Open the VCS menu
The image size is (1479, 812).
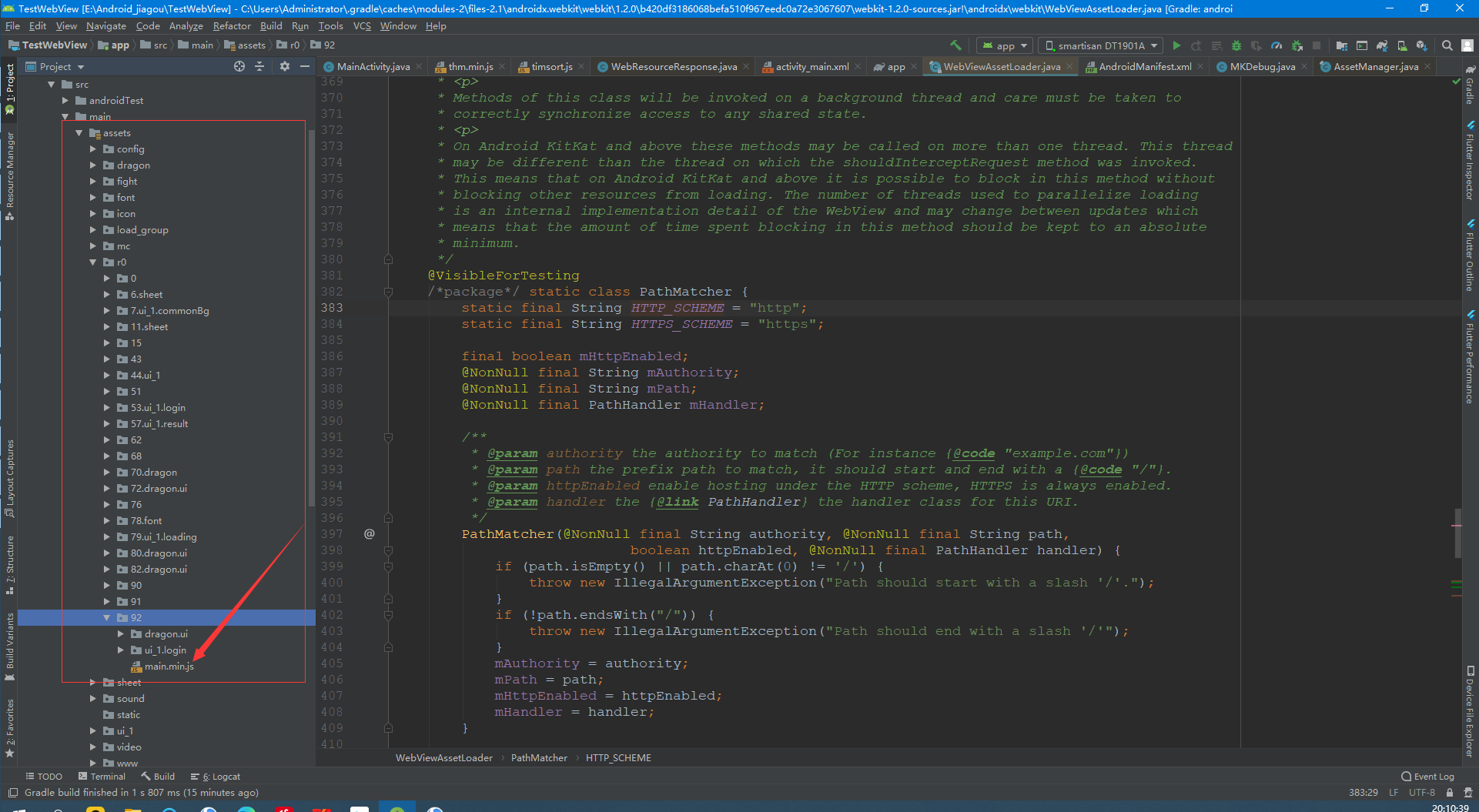(362, 25)
